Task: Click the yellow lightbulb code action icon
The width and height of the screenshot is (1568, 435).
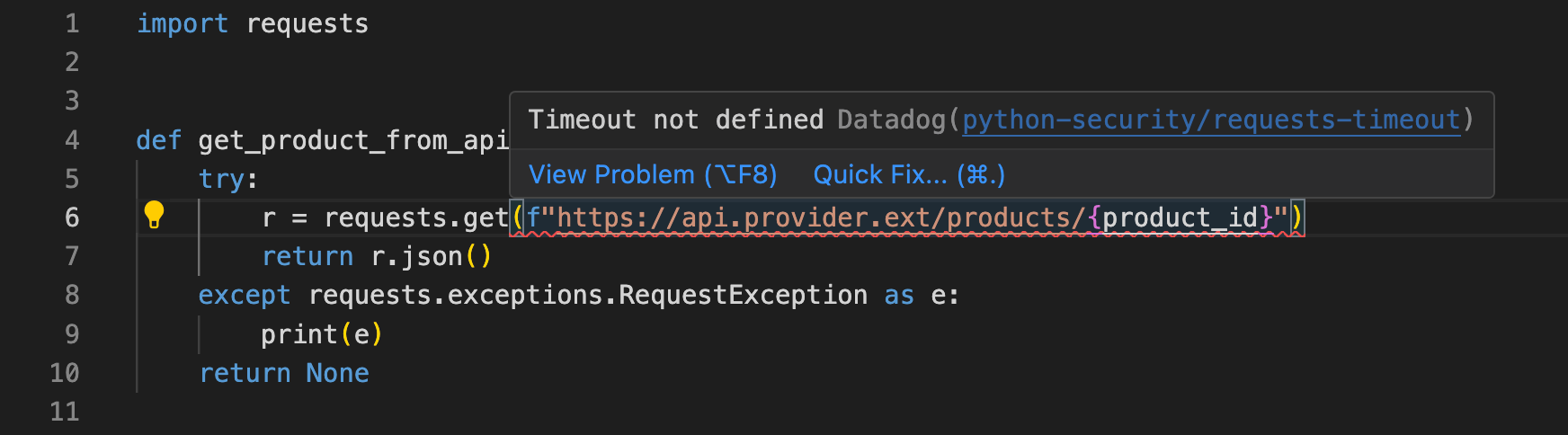Action: tap(154, 215)
